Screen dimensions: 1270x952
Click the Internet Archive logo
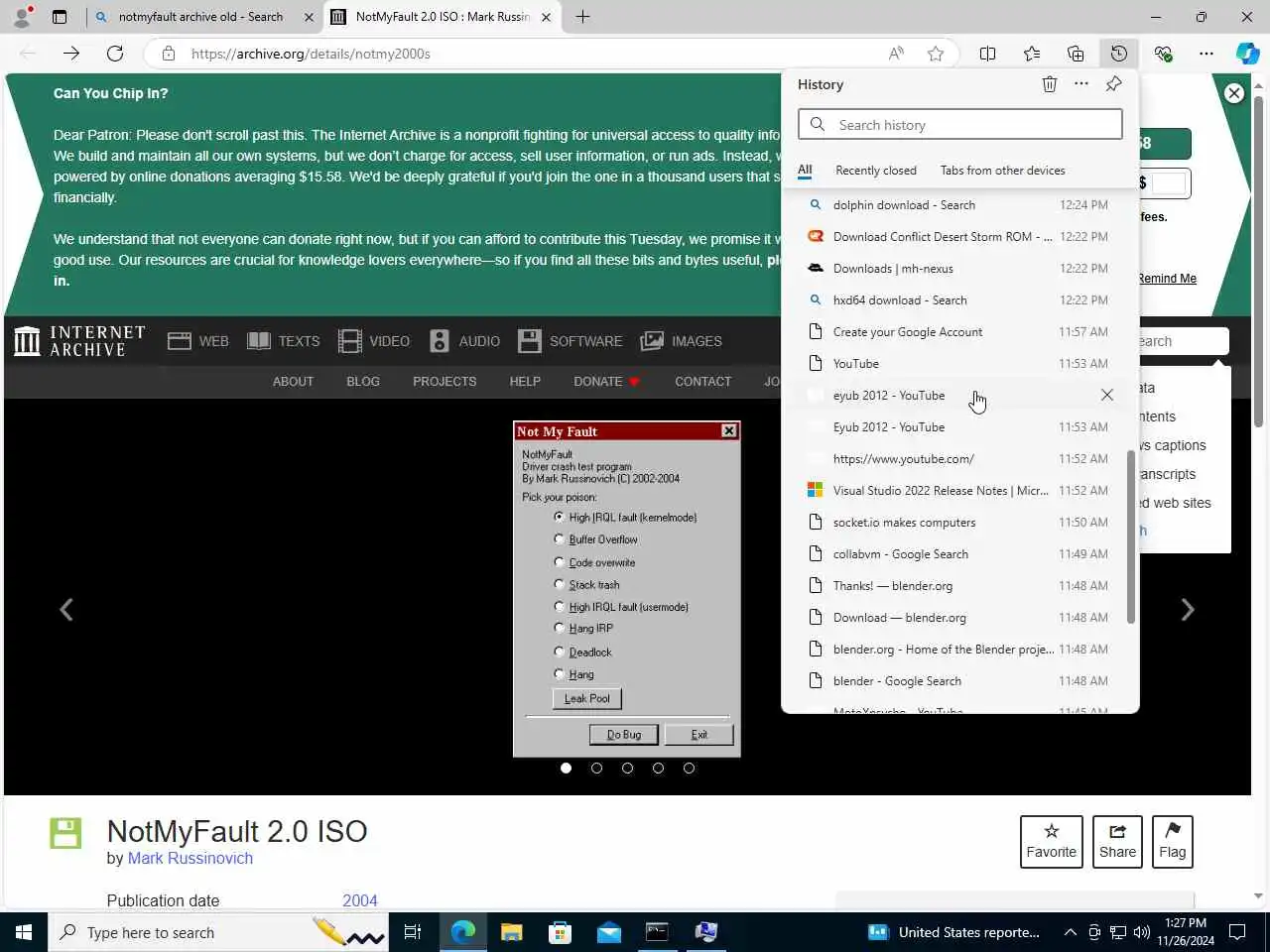pos(79,341)
